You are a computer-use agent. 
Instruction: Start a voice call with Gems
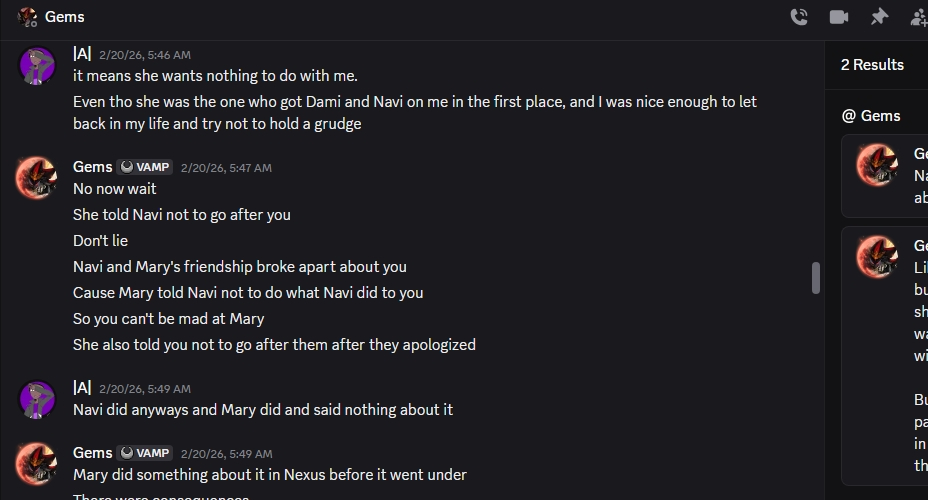coord(799,17)
